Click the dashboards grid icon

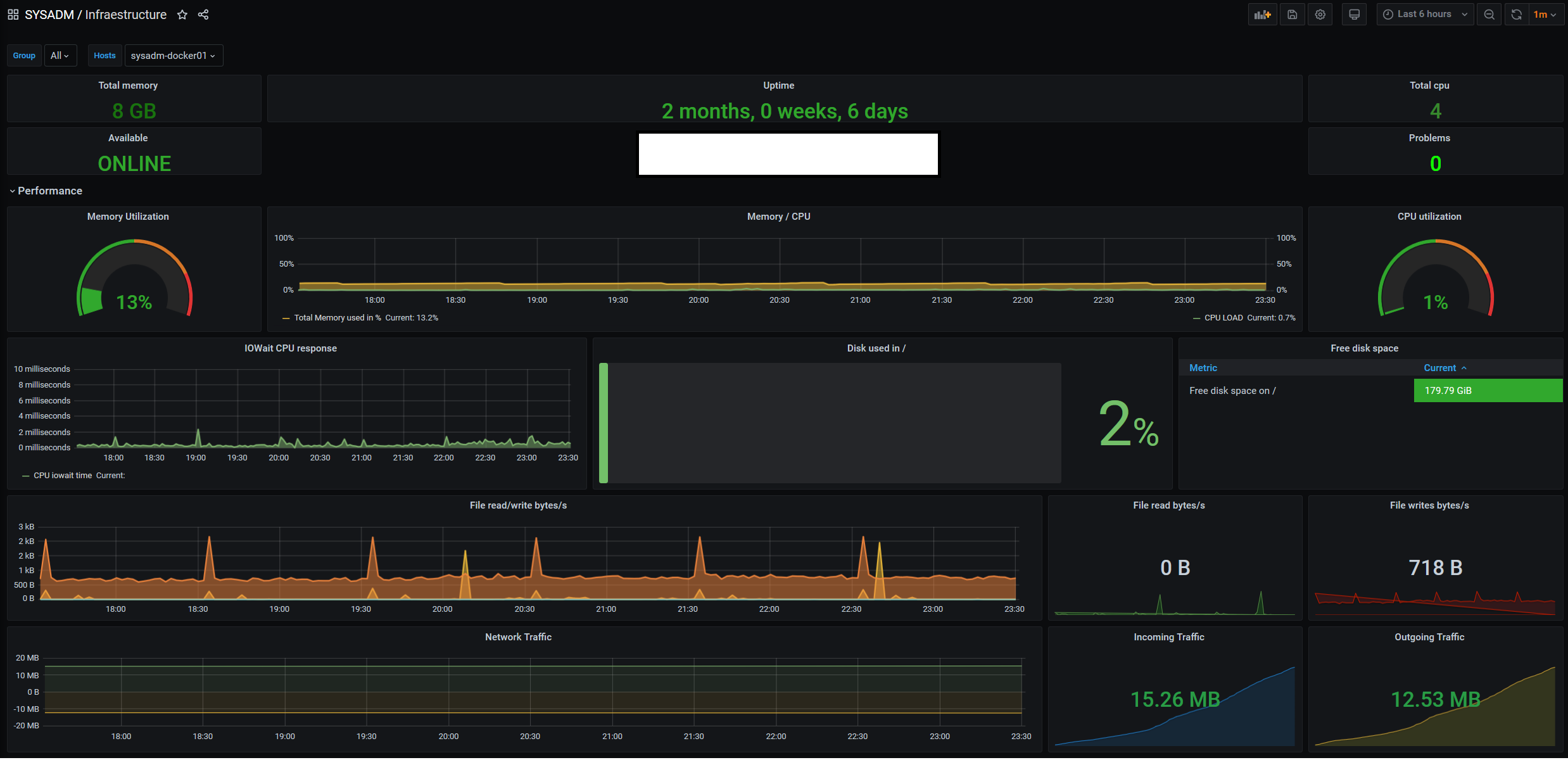tap(13, 15)
